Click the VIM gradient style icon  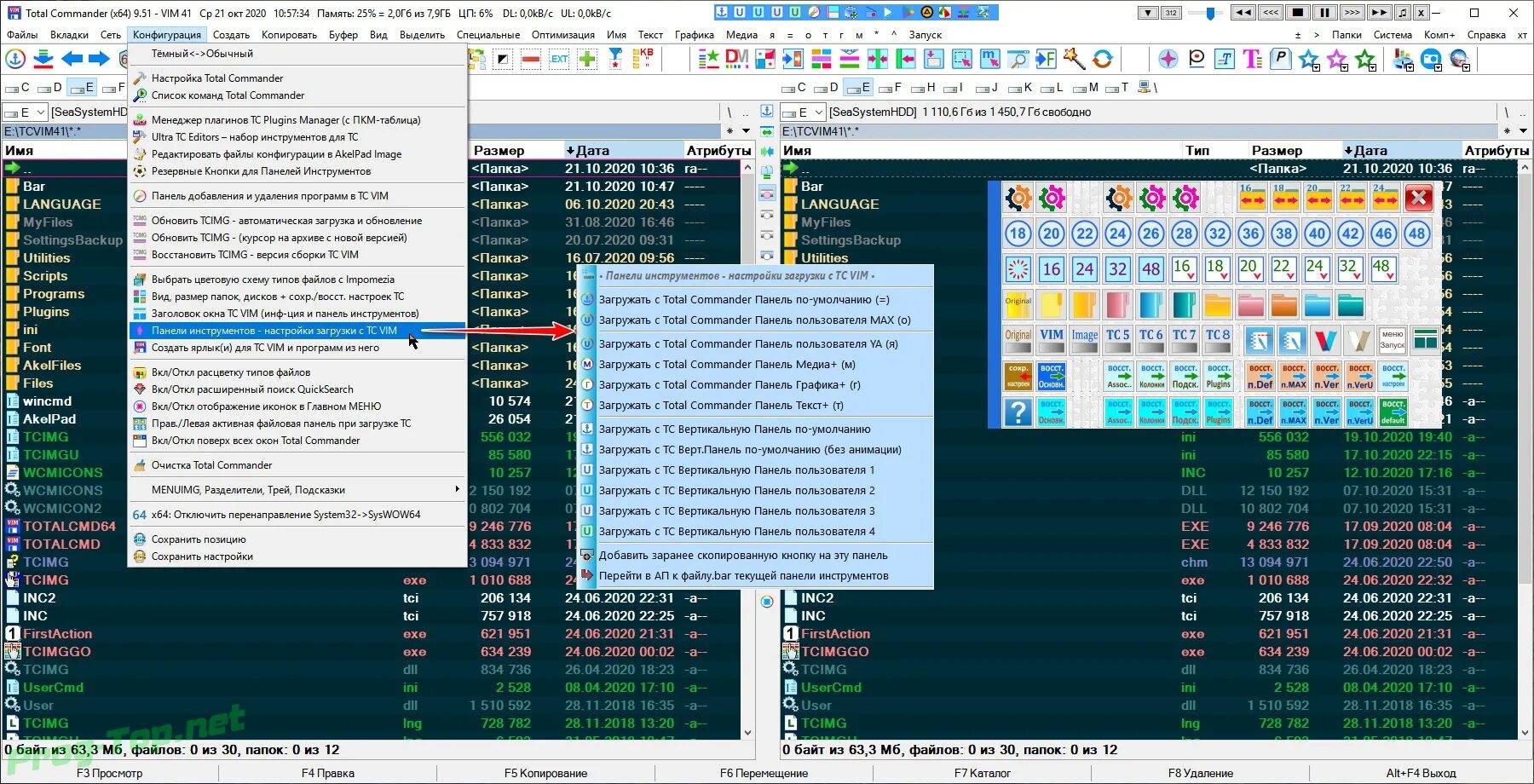1052,341
